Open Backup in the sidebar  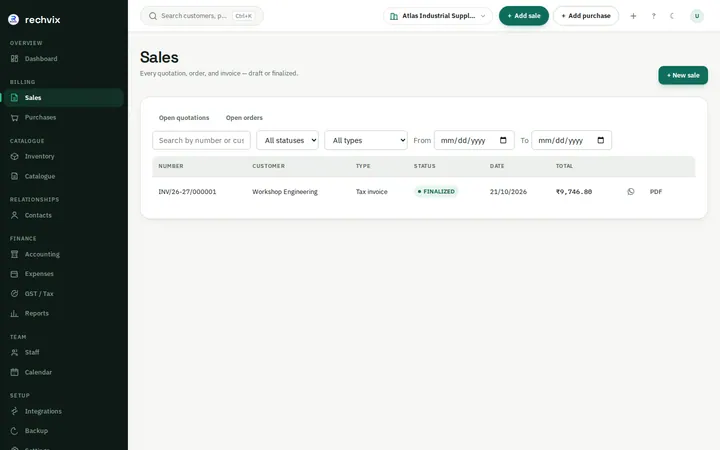click(63, 431)
